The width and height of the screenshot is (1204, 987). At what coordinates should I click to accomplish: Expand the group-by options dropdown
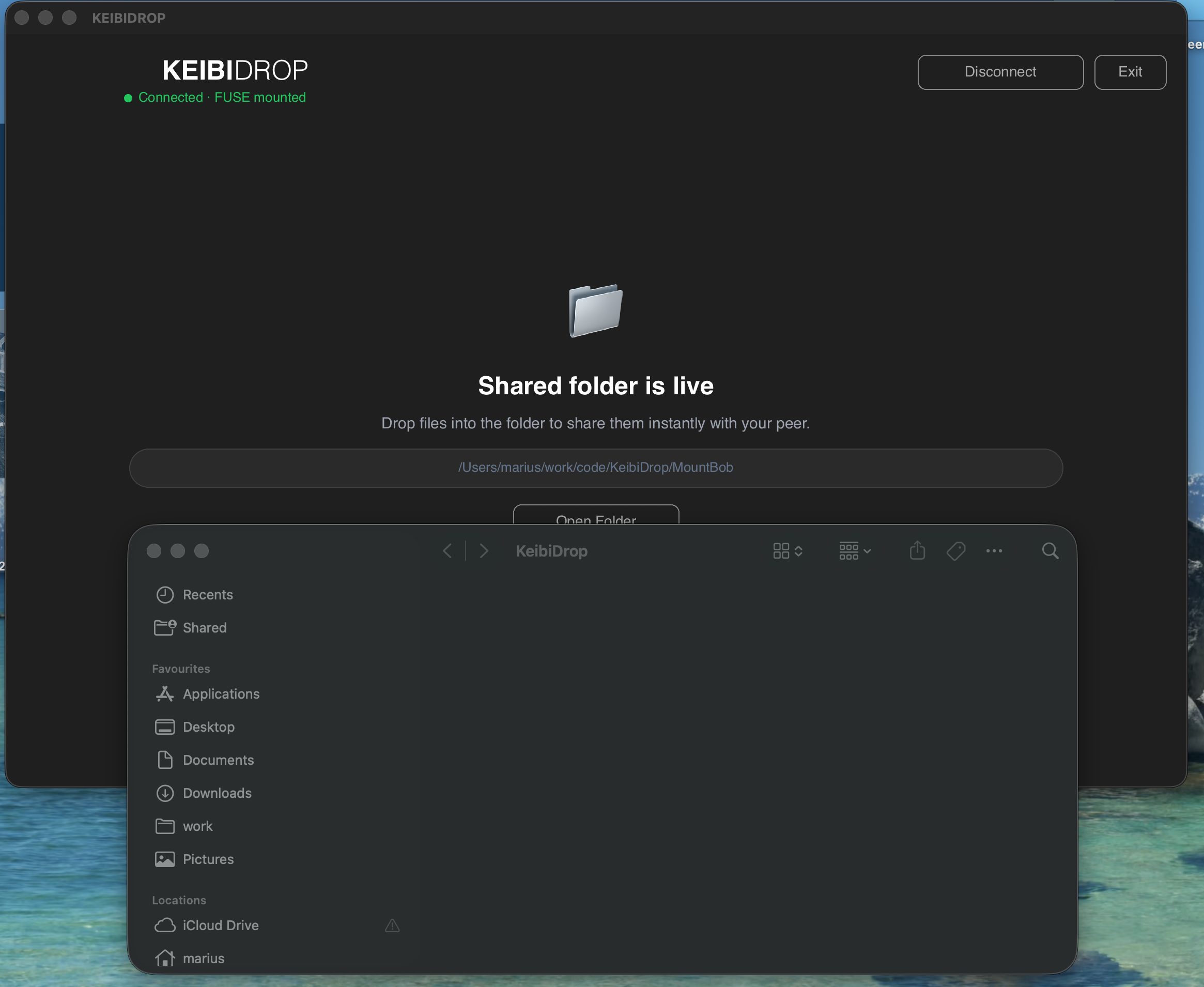coord(854,550)
